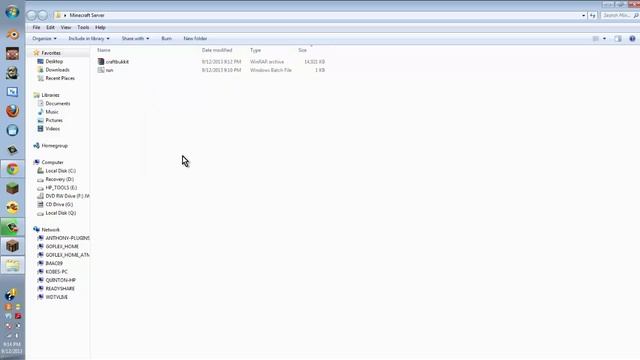Click the Favorites star icon
The height and width of the screenshot is (360, 640).
[36, 53]
